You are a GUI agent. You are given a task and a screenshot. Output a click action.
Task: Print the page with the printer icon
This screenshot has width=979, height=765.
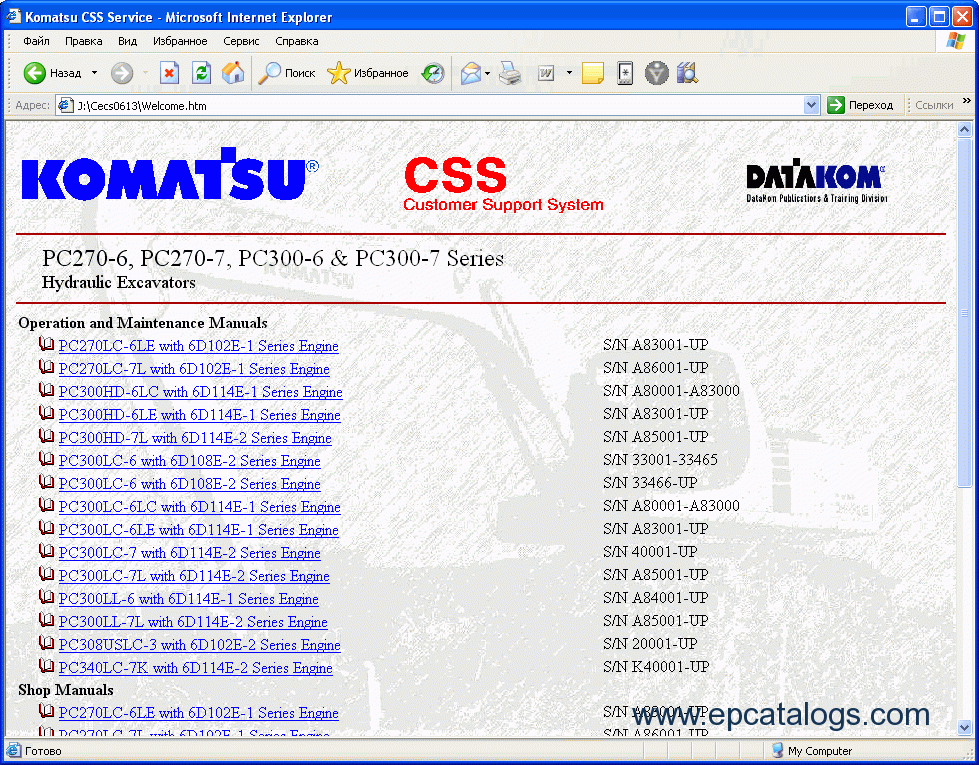tap(510, 73)
